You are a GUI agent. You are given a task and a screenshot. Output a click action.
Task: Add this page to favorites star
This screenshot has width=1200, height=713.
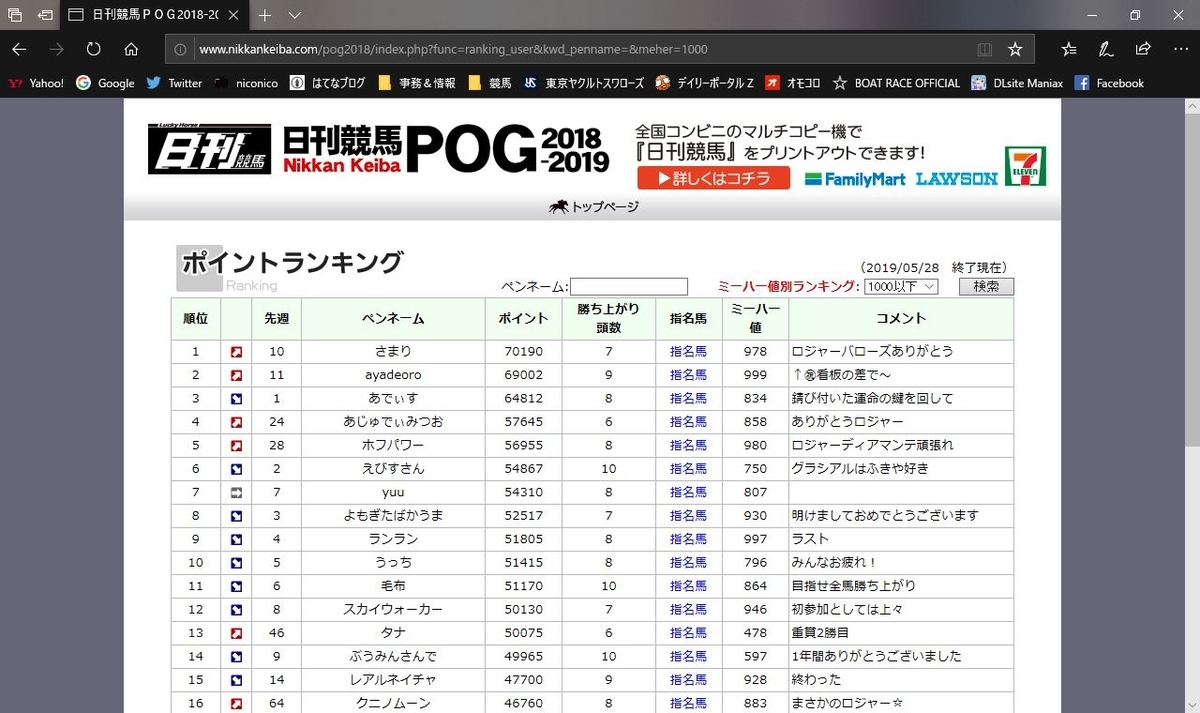tap(1015, 49)
